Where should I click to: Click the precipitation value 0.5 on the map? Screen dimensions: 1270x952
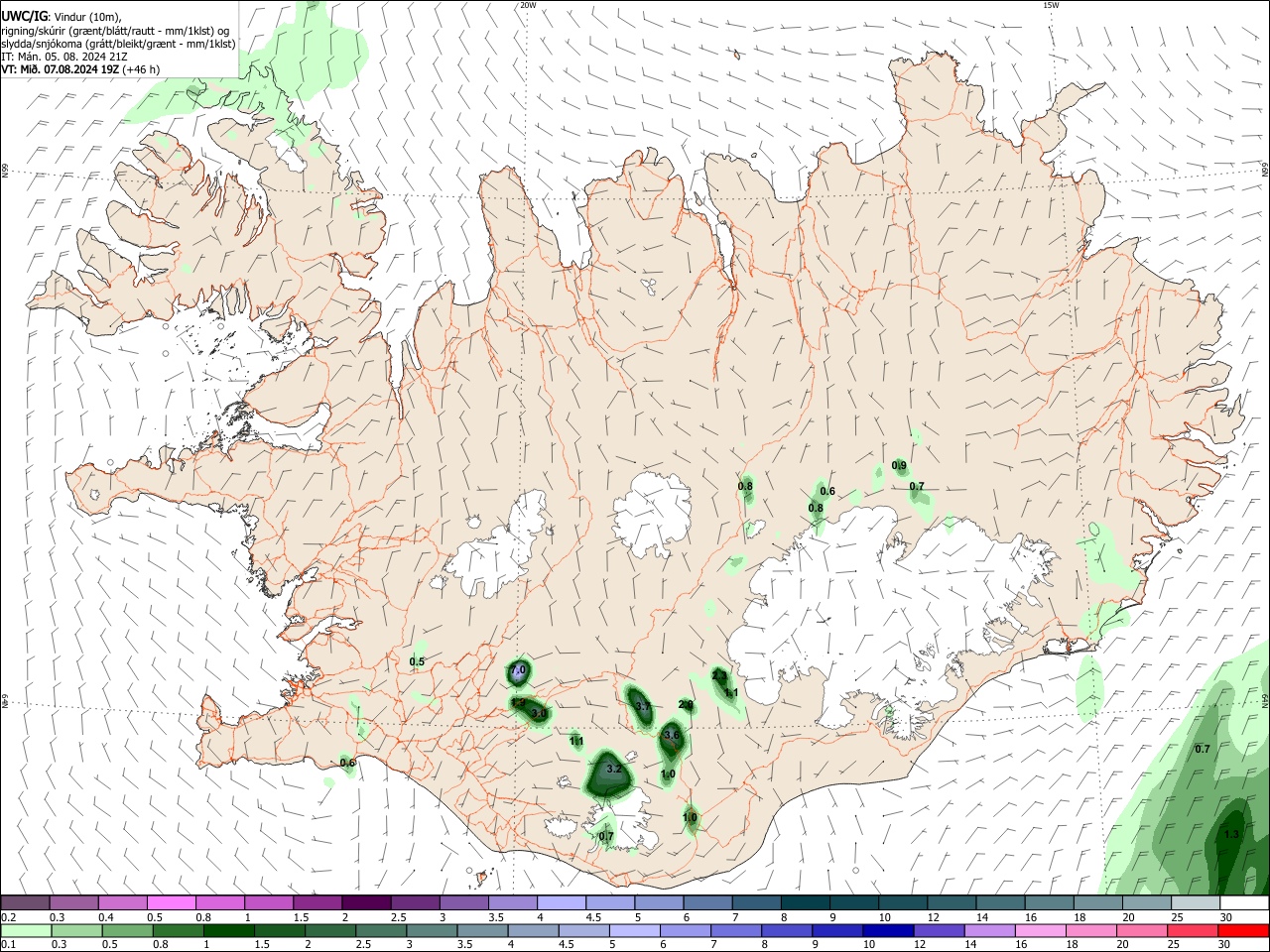(417, 661)
